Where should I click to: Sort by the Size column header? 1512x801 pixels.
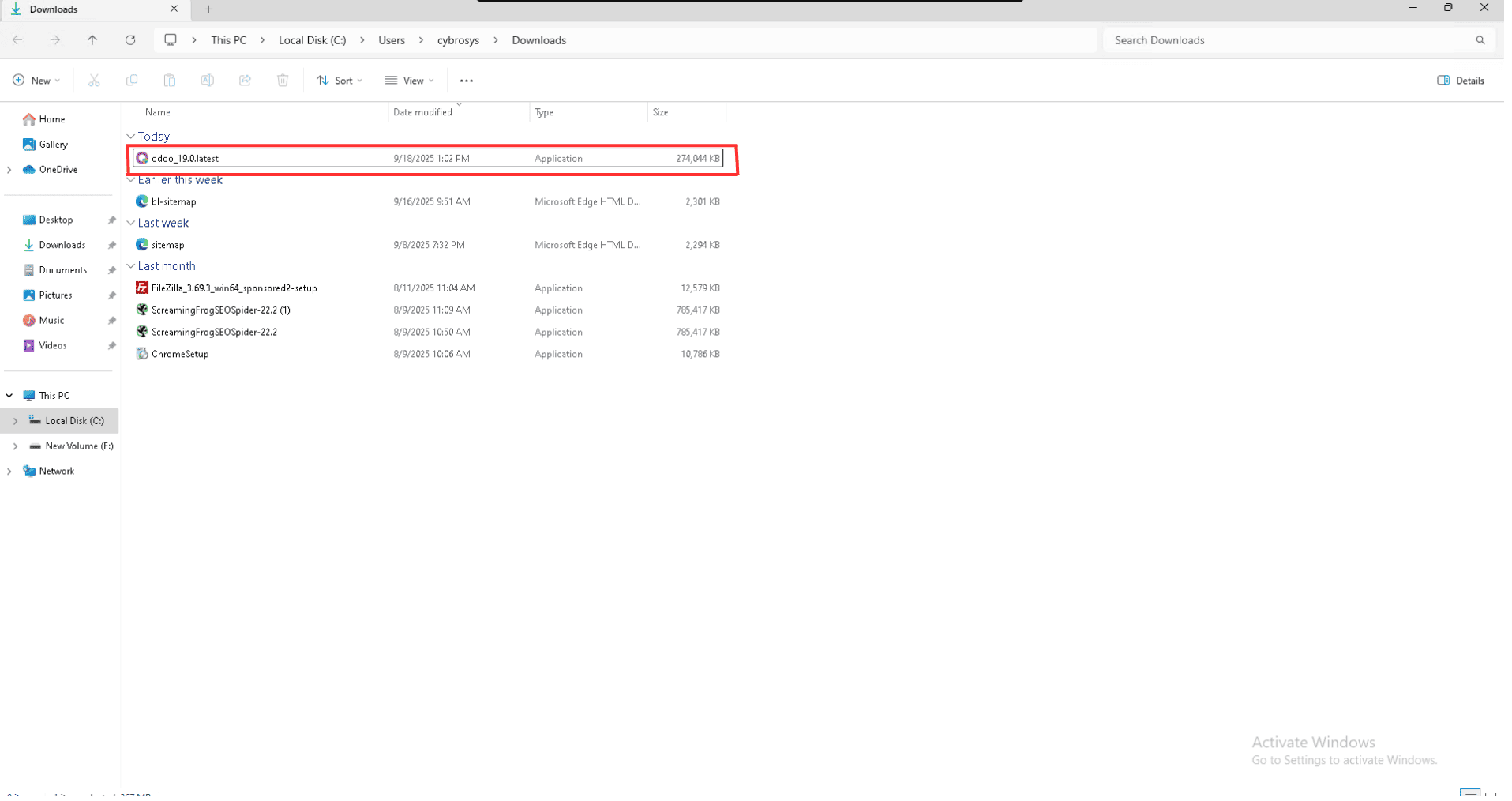point(664,113)
